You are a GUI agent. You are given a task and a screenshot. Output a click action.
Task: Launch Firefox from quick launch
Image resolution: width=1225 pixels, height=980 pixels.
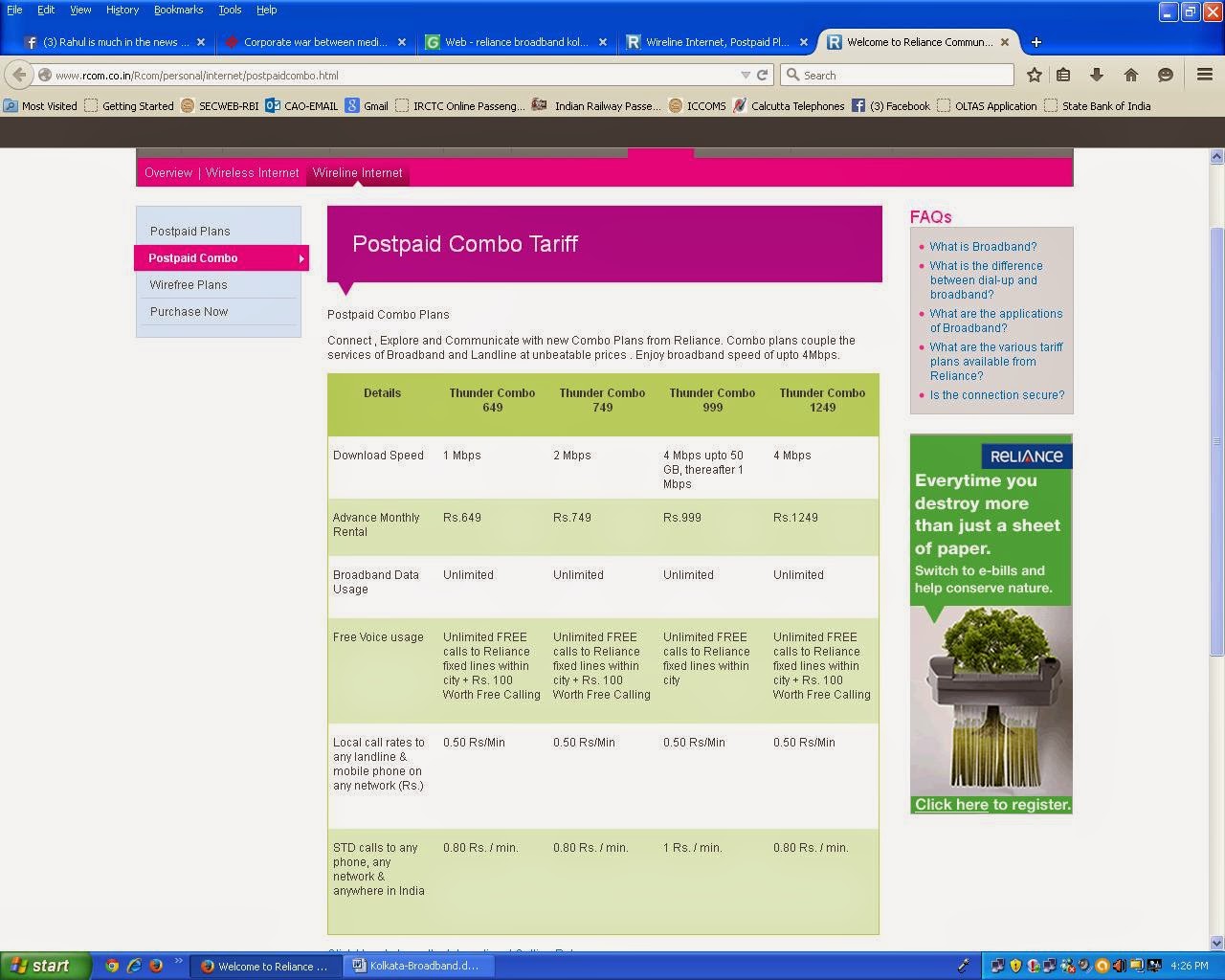(155, 966)
